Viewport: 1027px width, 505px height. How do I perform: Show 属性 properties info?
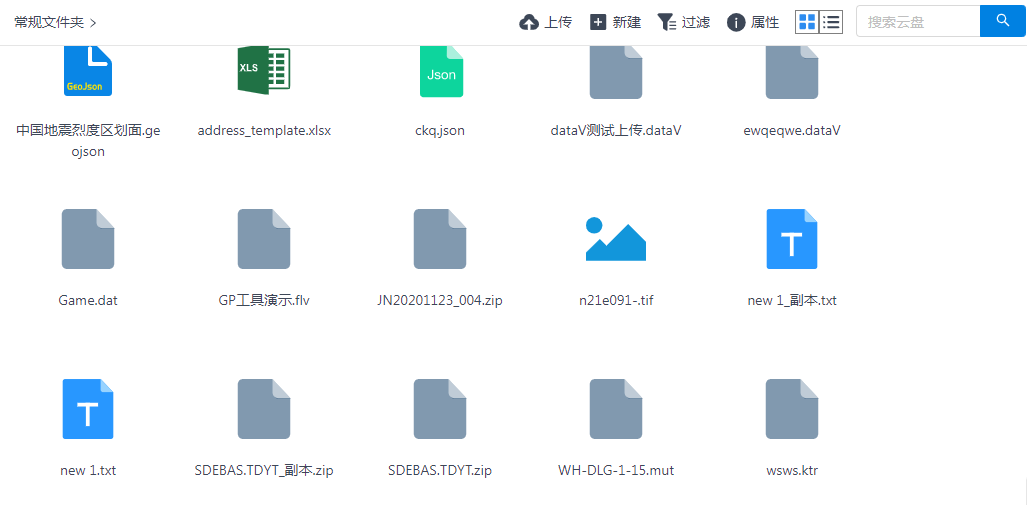[753, 22]
